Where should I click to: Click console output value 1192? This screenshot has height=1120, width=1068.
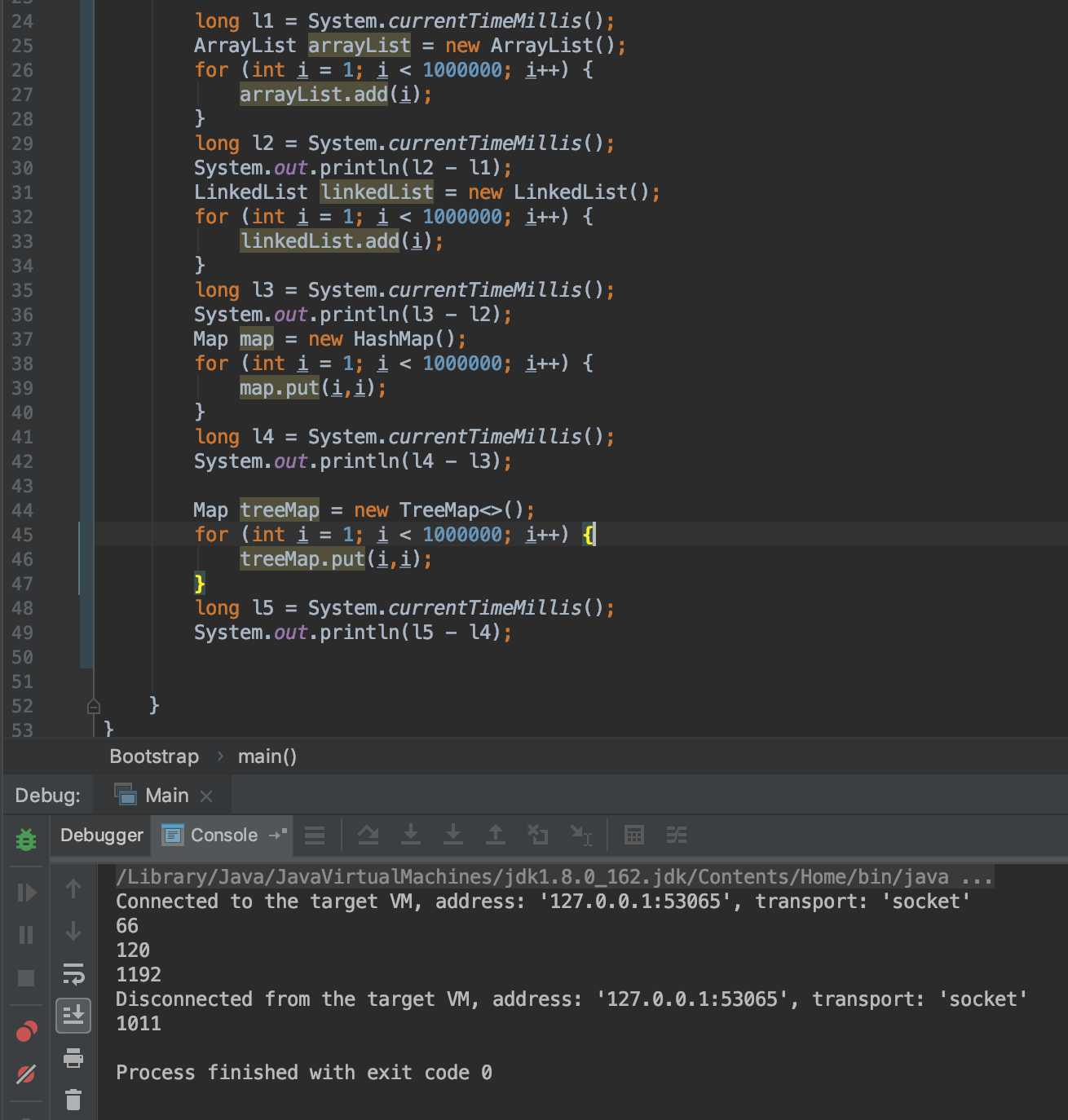139,975
